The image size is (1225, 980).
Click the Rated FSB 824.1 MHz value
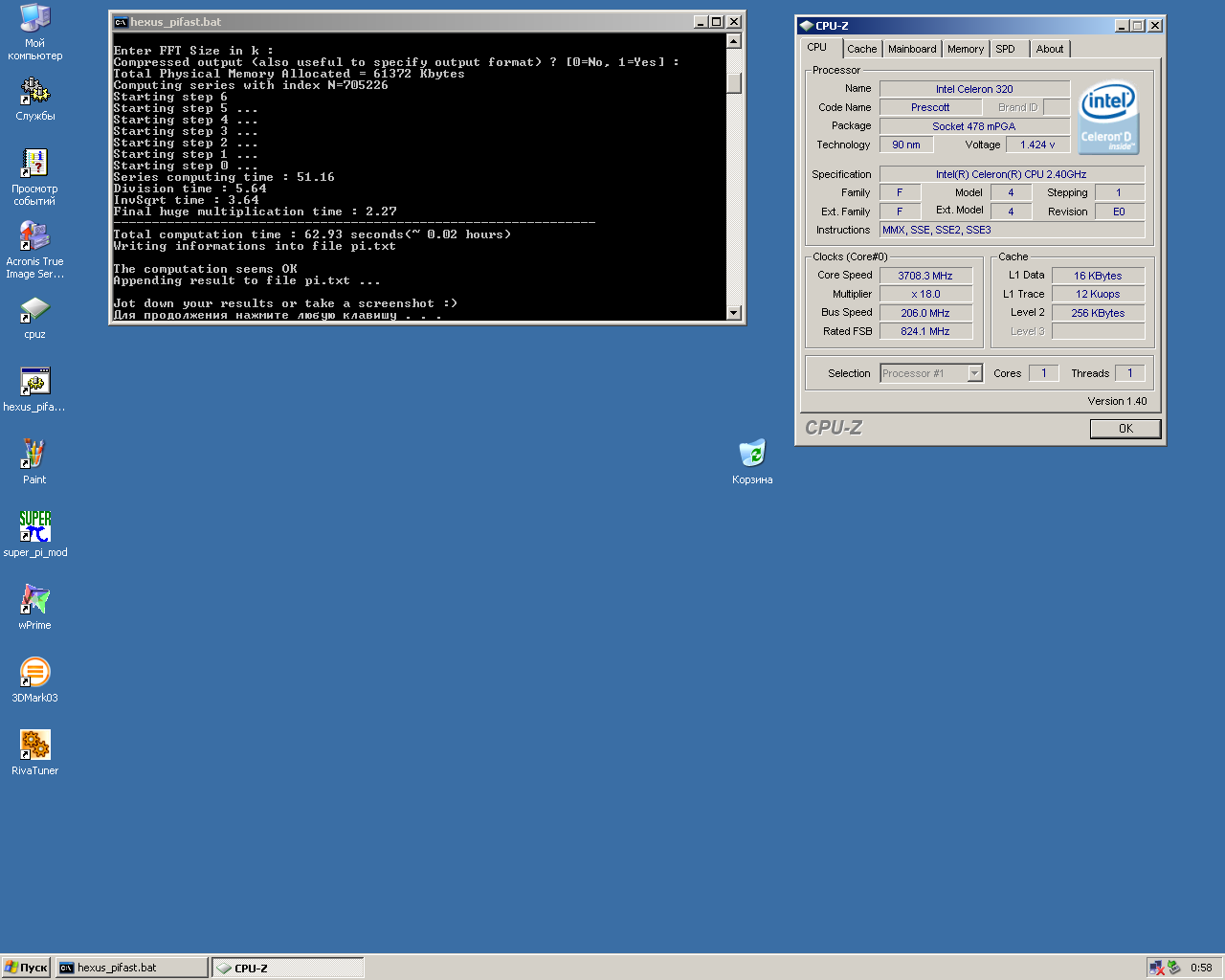925,331
